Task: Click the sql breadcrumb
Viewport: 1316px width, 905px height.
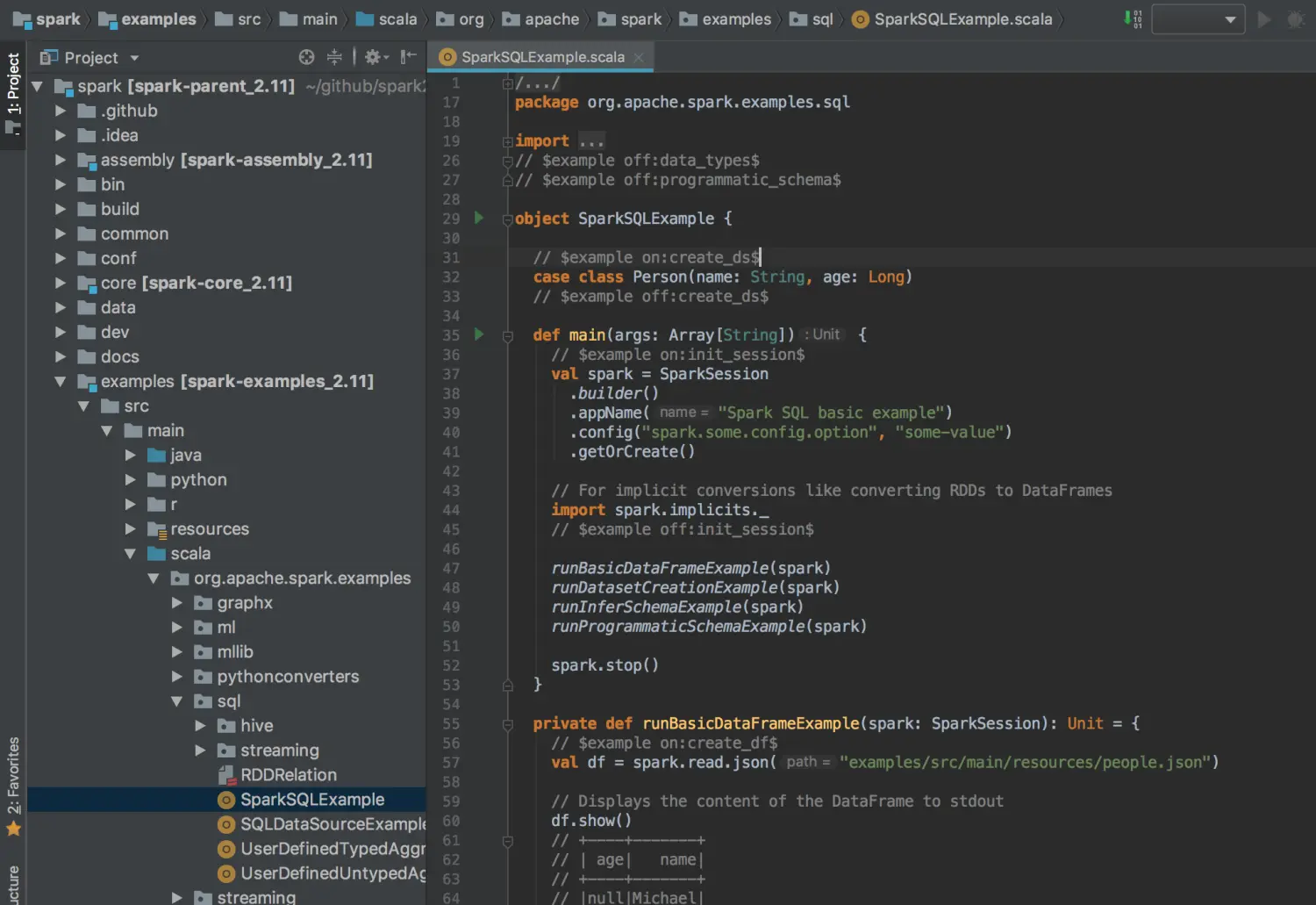Action: click(812, 19)
